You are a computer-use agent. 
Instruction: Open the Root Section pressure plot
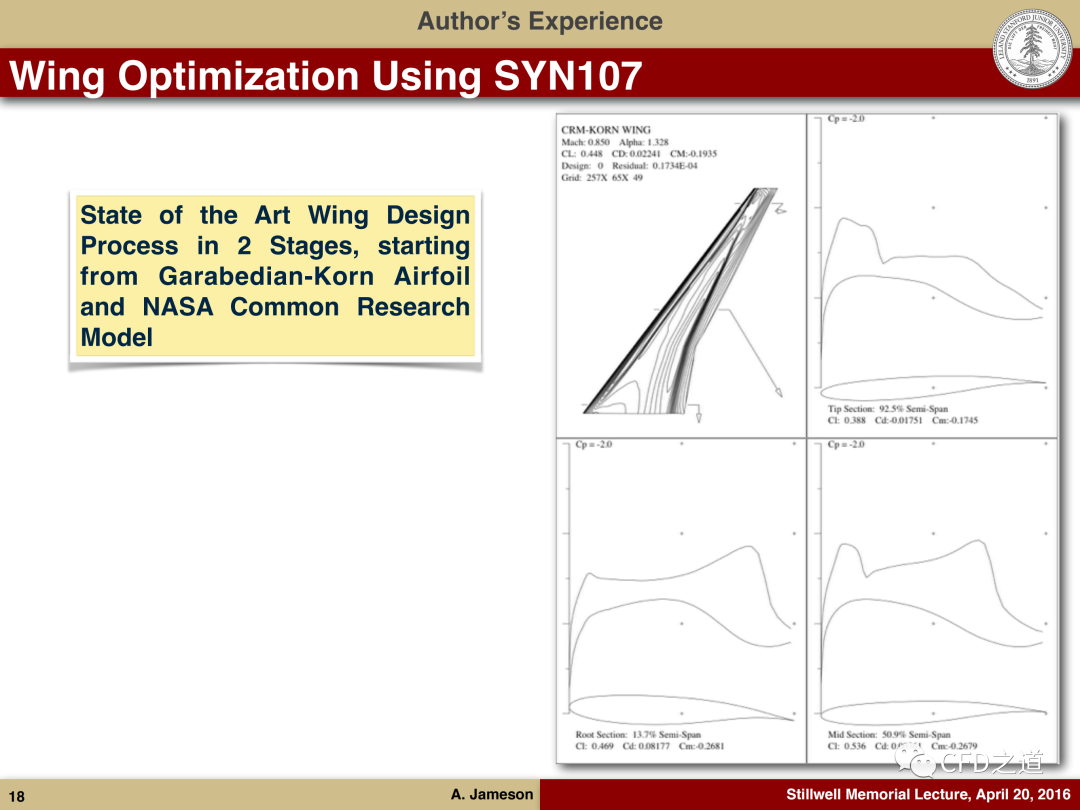pos(680,600)
